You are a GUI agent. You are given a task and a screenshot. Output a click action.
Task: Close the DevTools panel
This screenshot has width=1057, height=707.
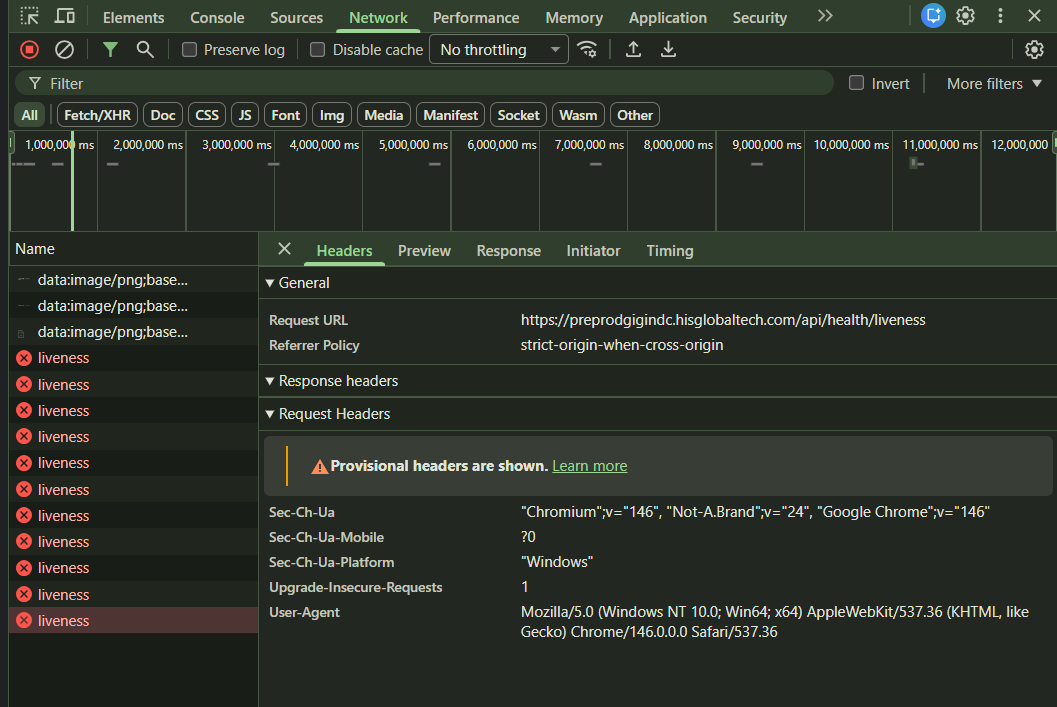pyautogui.click(x=1034, y=16)
